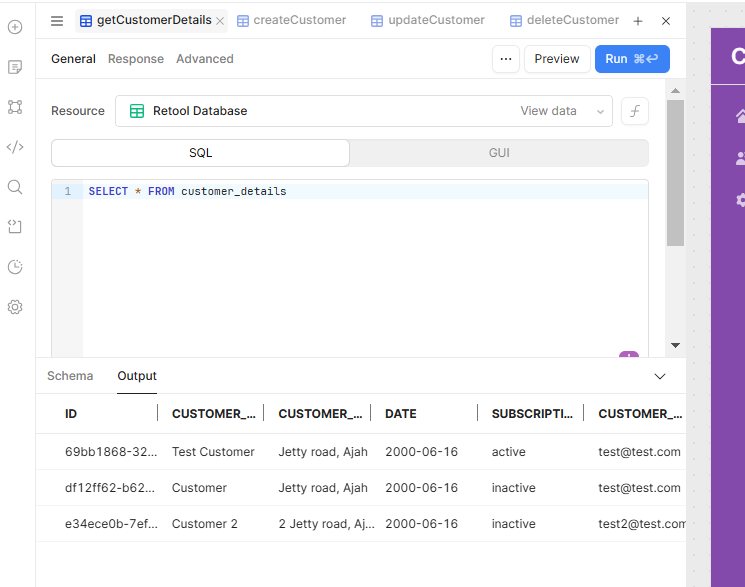
Task: Click the test2@test.com email cell
Action: click(642, 524)
